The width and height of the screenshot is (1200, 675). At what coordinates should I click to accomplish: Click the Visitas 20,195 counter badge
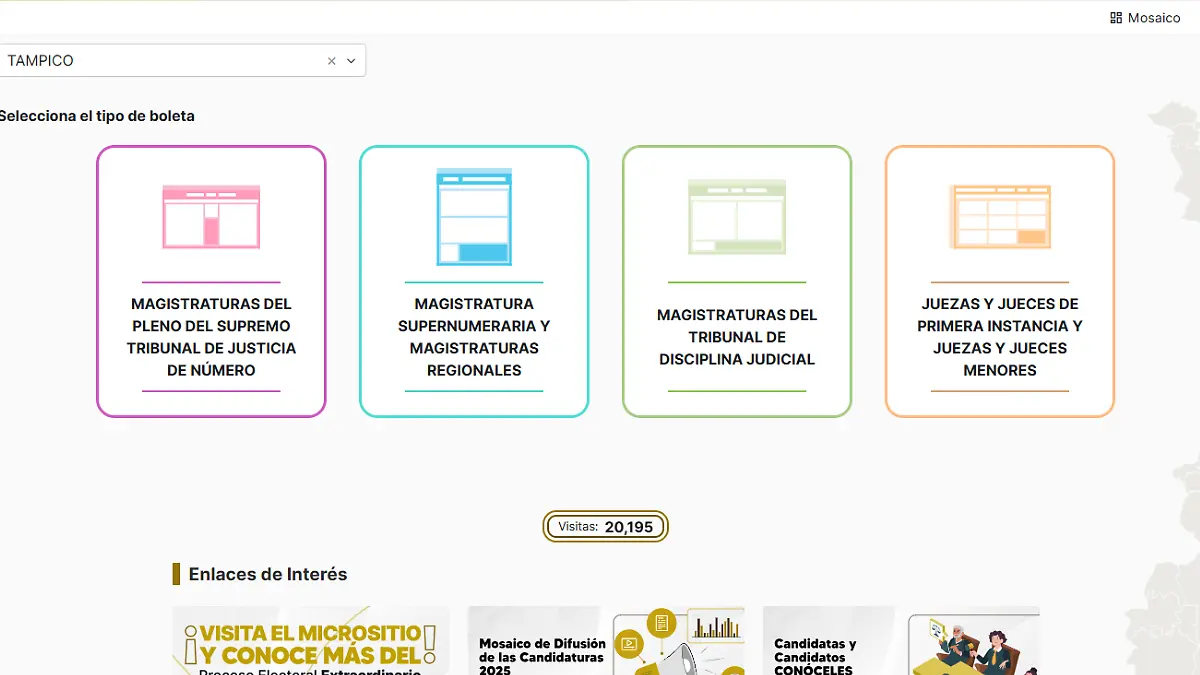coord(605,526)
